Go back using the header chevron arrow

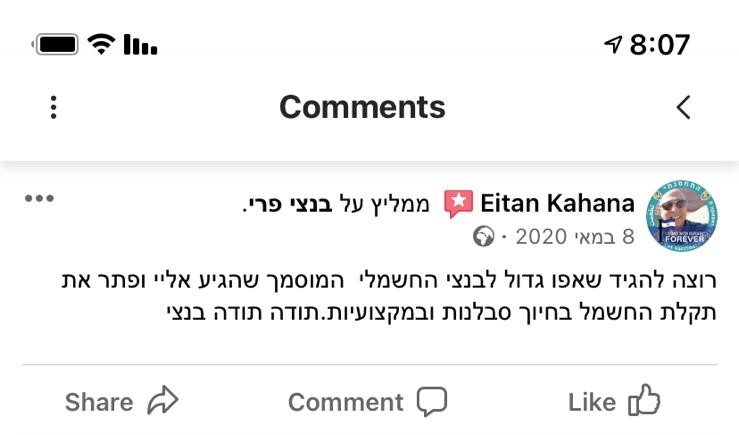(x=684, y=108)
